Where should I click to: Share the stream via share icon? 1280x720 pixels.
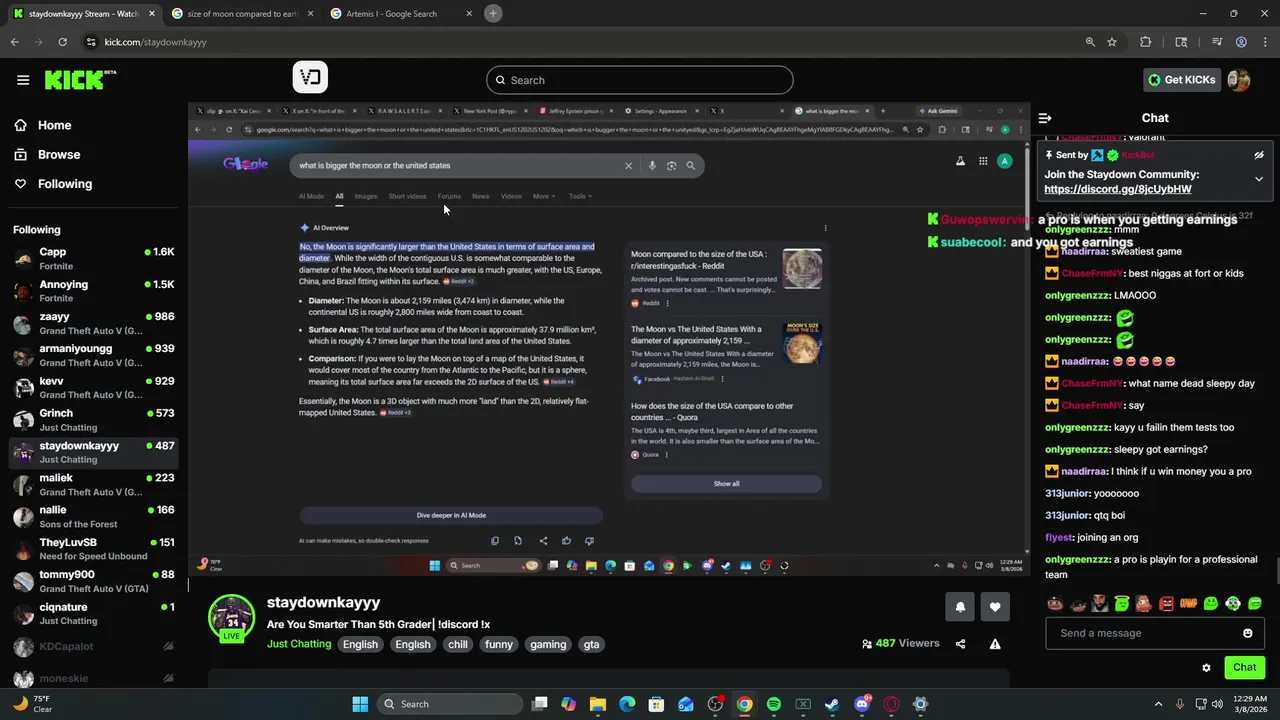pos(961,644)
